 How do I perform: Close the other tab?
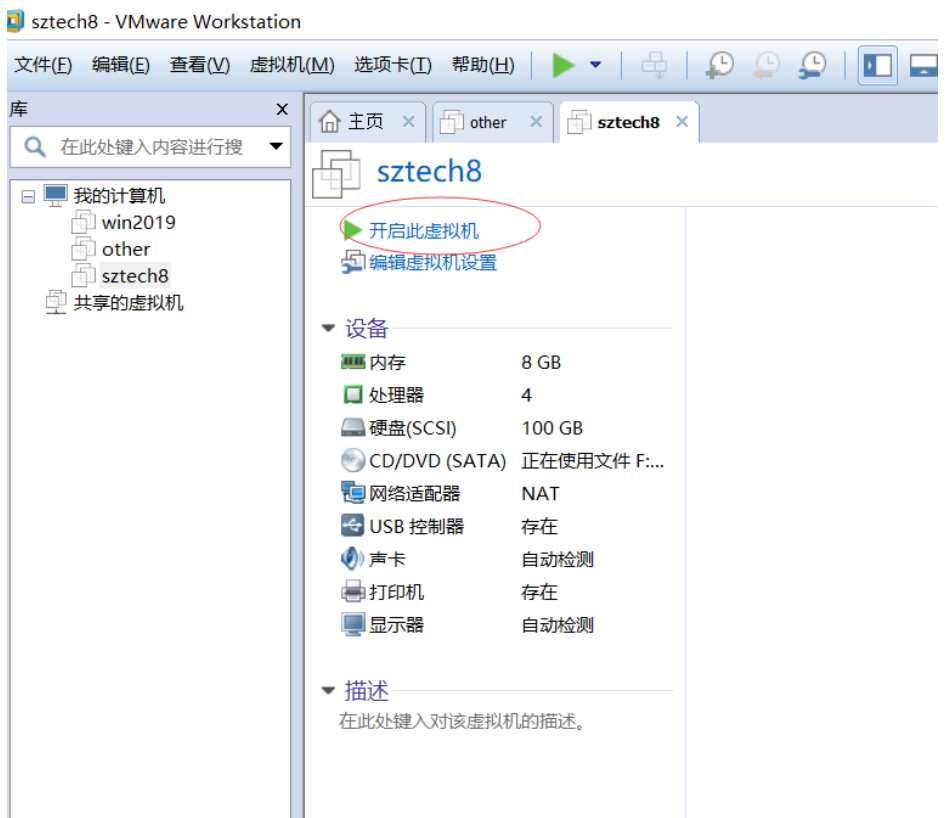(536, 122)
